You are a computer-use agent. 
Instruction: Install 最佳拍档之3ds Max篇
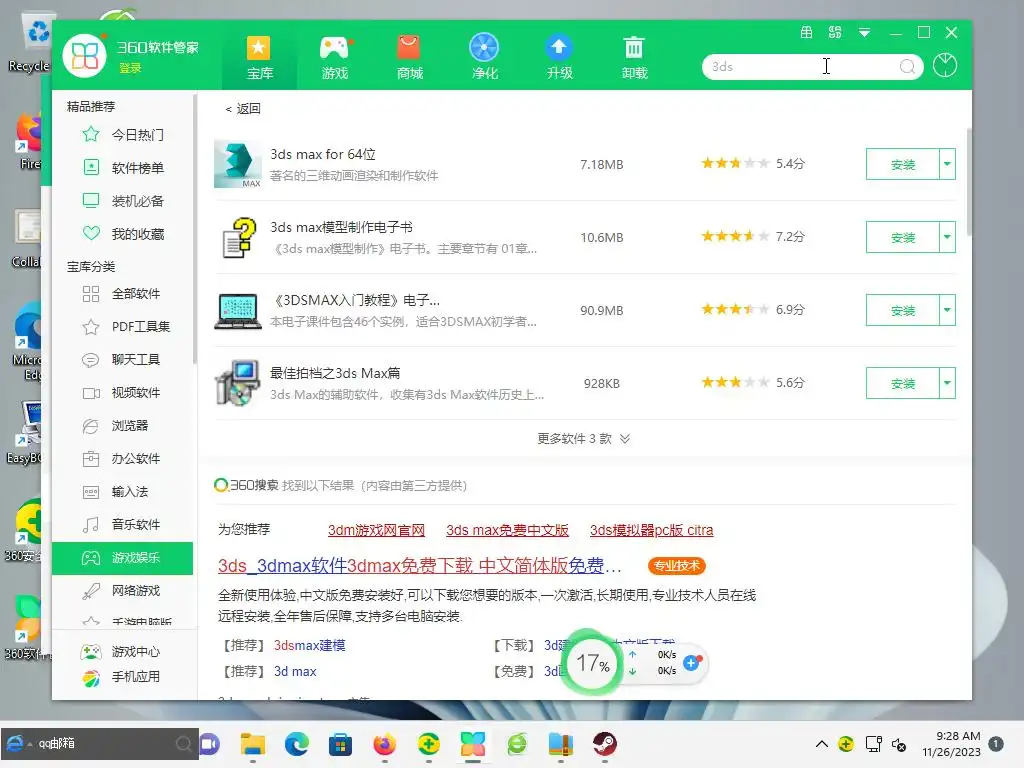[903, 383]
